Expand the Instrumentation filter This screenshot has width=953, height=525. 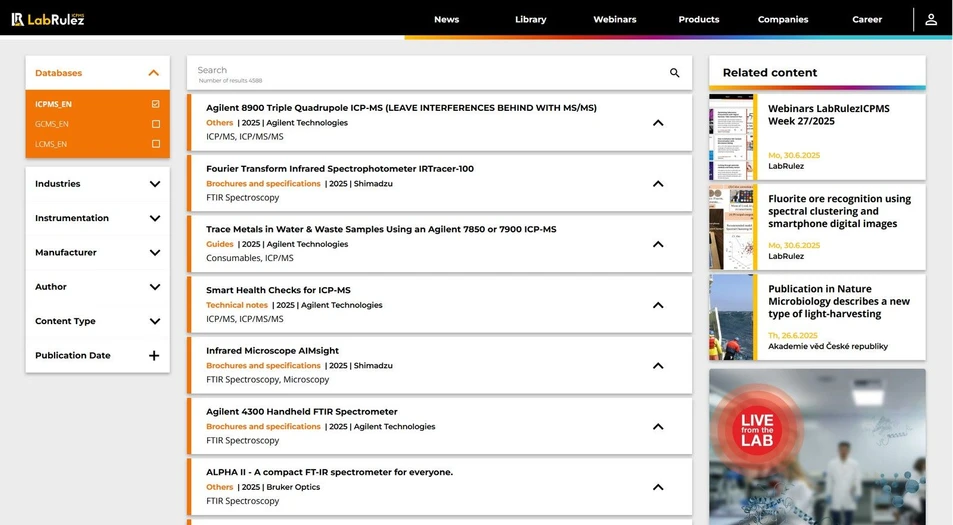pos(155,218)
